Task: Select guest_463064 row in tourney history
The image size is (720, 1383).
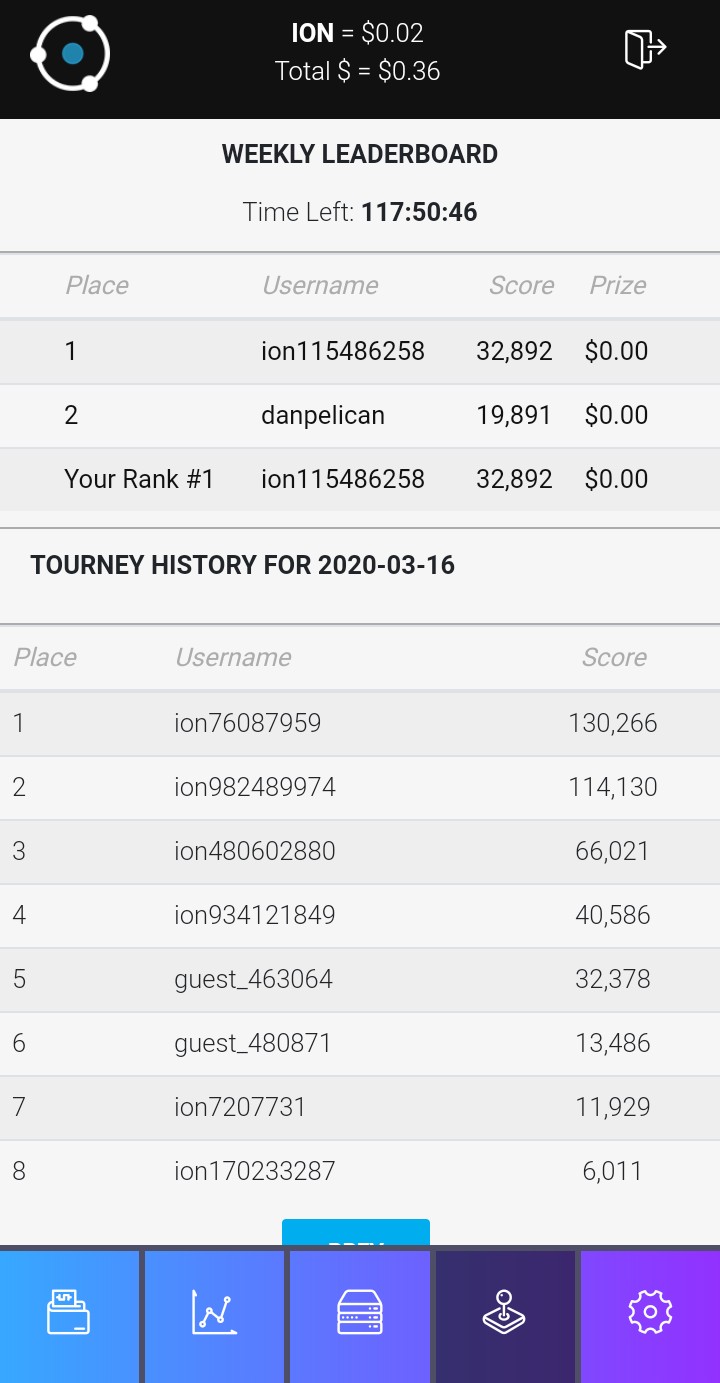Action: pyautogui.click(x=360, y=979)
